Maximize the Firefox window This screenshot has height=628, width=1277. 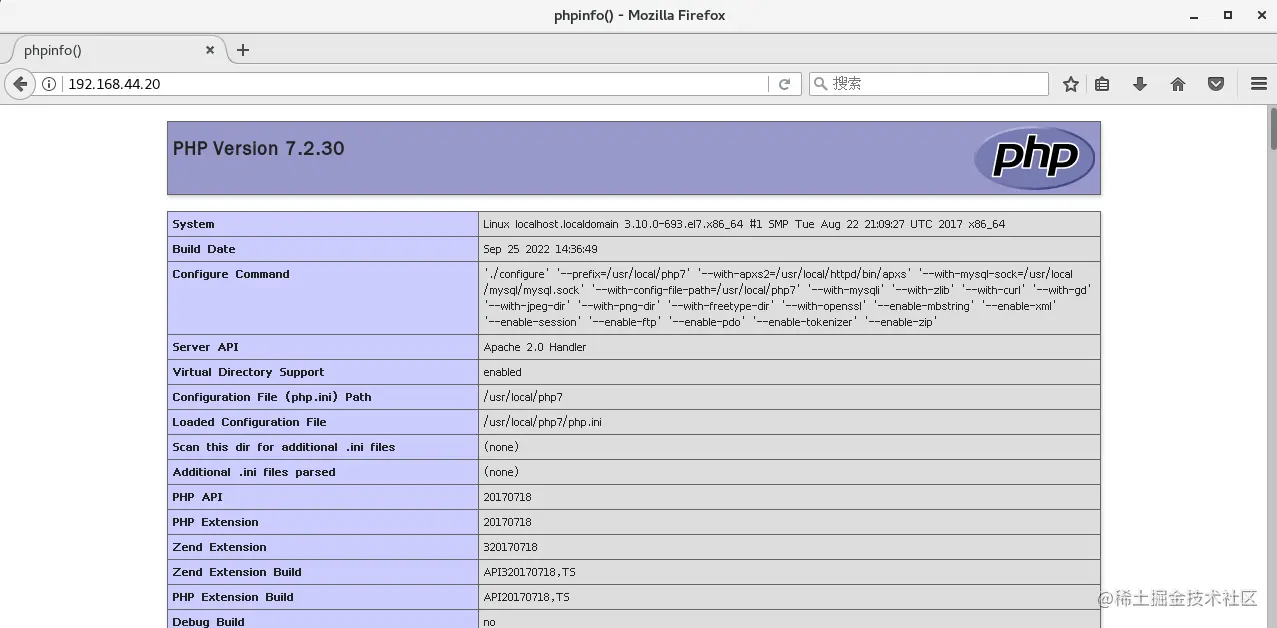pos(1228,15)
